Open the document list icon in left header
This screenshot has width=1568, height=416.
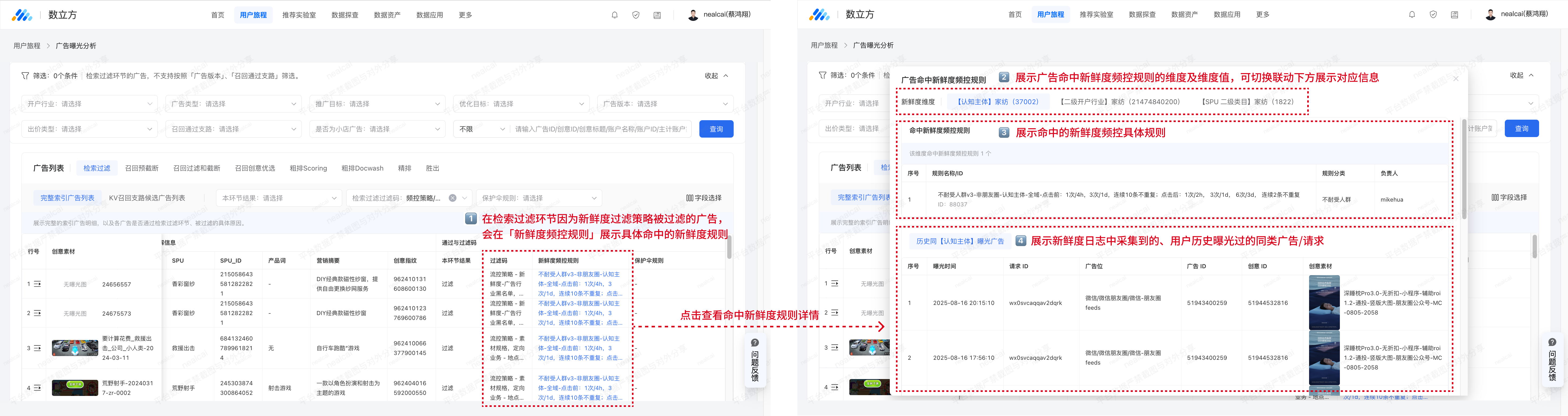point(657,15)
